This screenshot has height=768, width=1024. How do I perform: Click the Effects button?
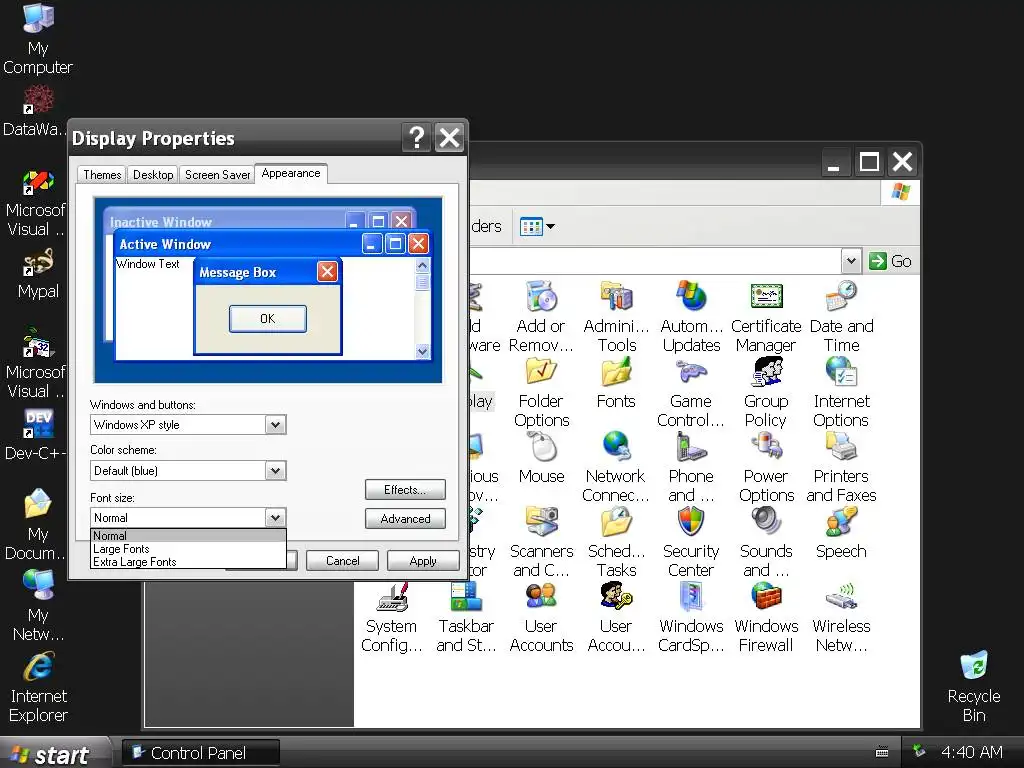(405, 490)
